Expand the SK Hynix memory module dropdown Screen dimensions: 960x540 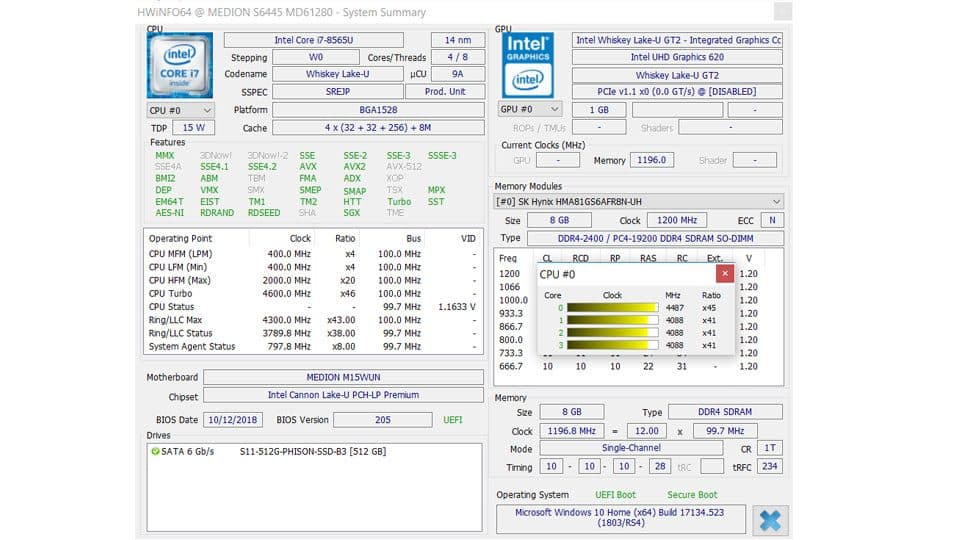(639, 201)
